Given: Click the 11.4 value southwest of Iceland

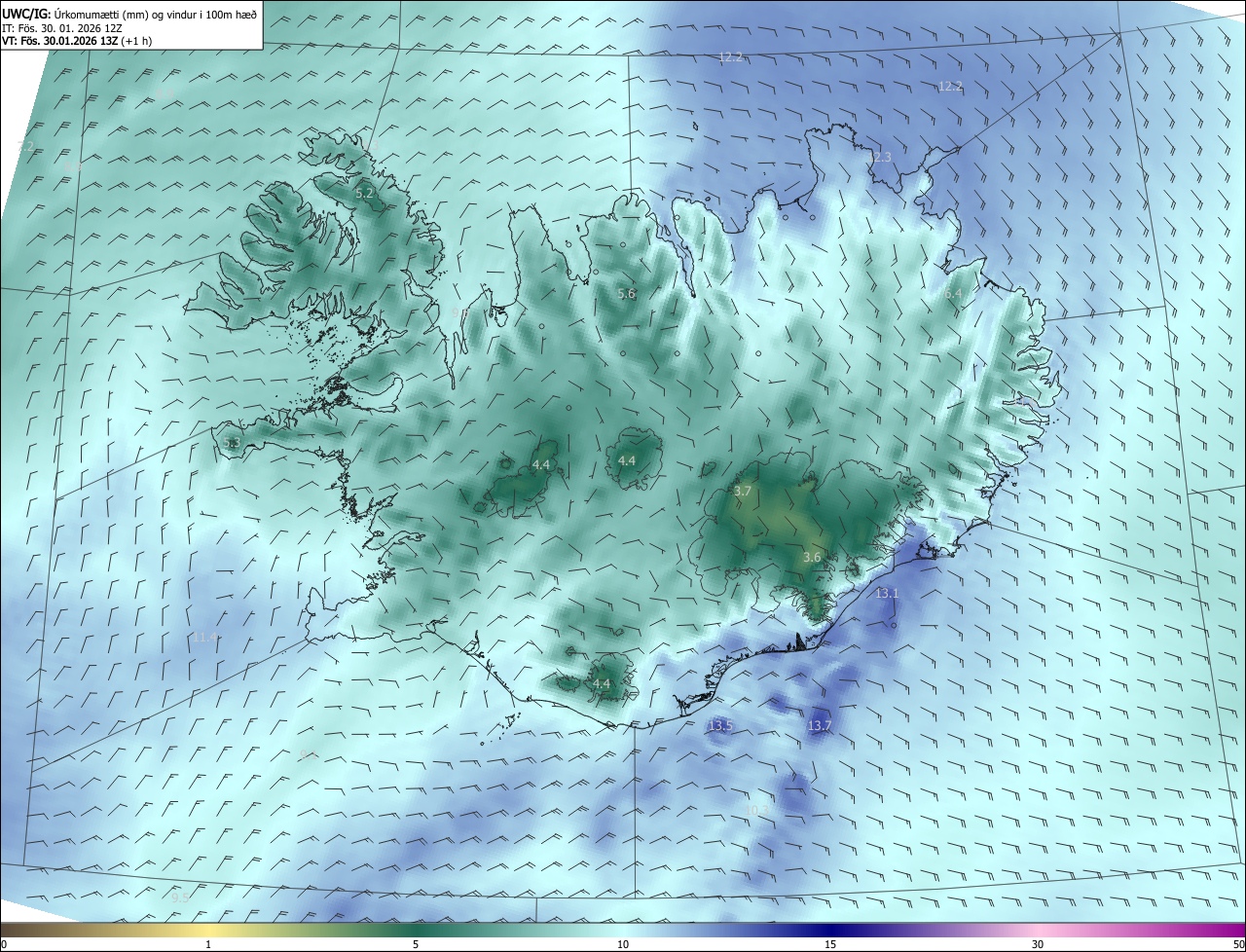Looking at the screenshot, I should tap(204, 637).
